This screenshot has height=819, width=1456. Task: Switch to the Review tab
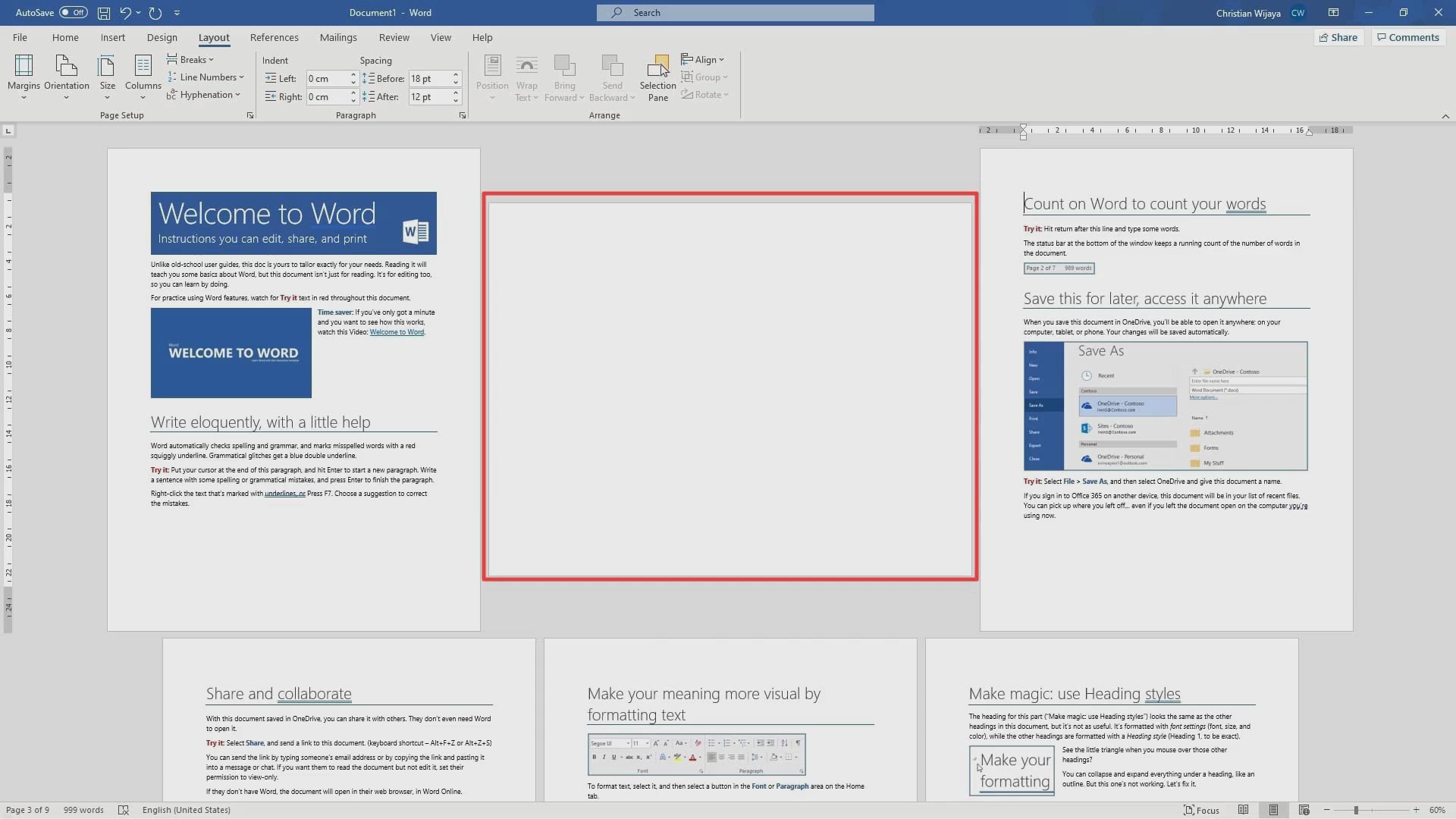[x=394, y=37]
